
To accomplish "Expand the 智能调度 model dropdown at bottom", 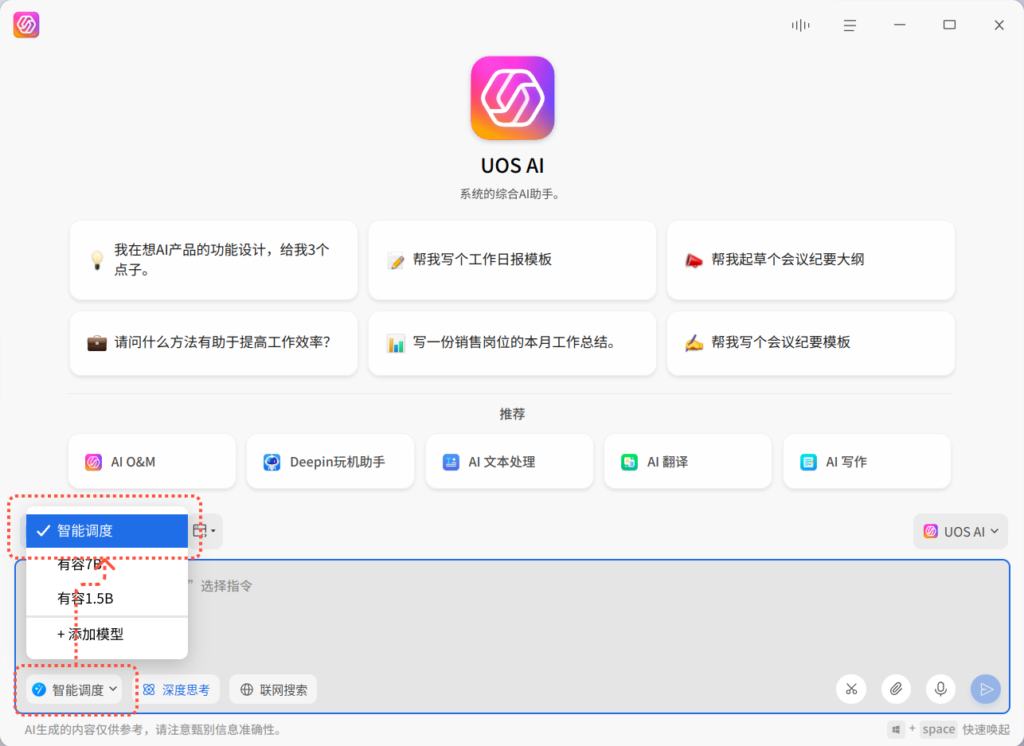I will (76, 689).
